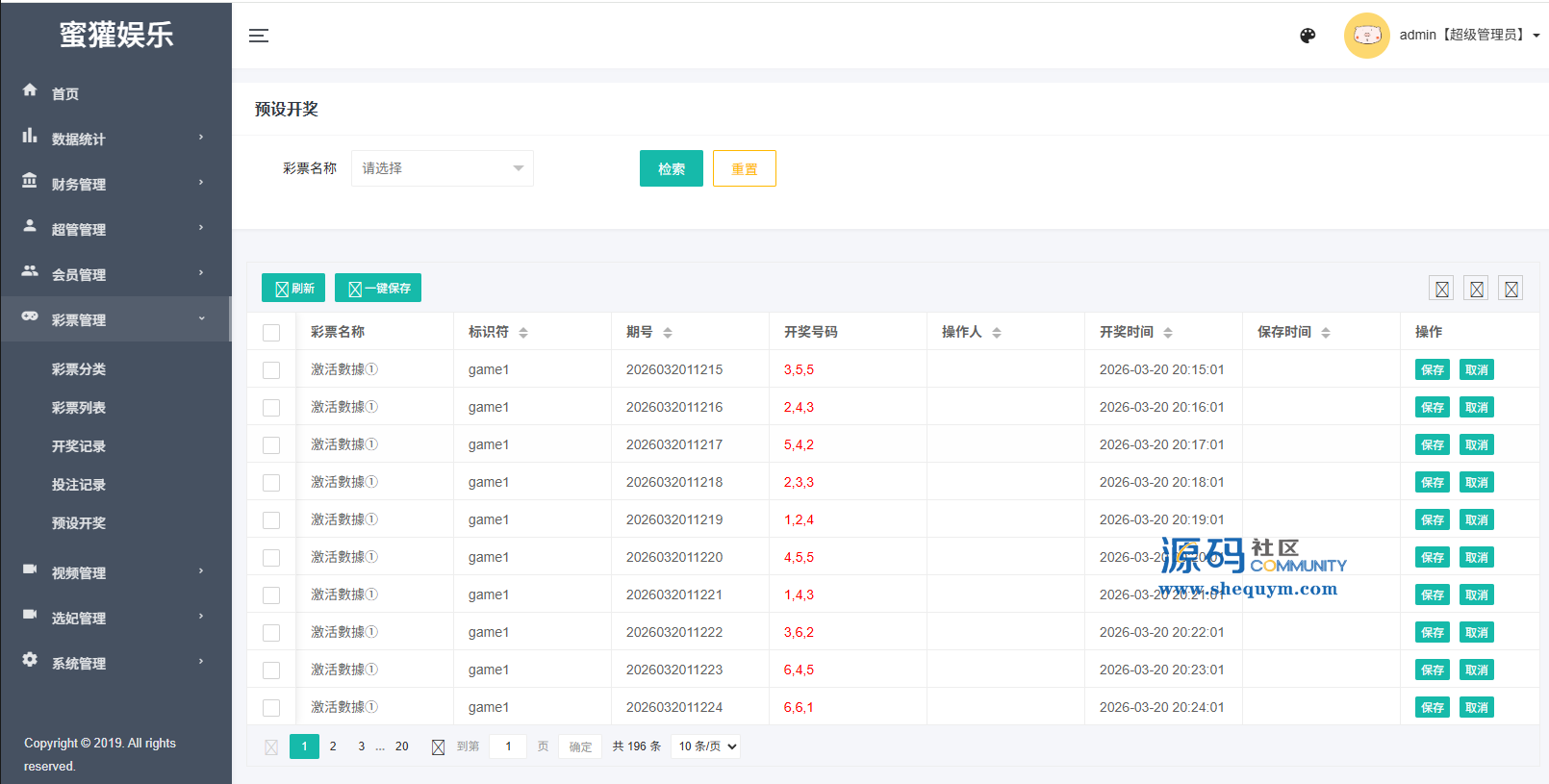Tick the select-all checkbox in table header

click(x=271, y=333)
